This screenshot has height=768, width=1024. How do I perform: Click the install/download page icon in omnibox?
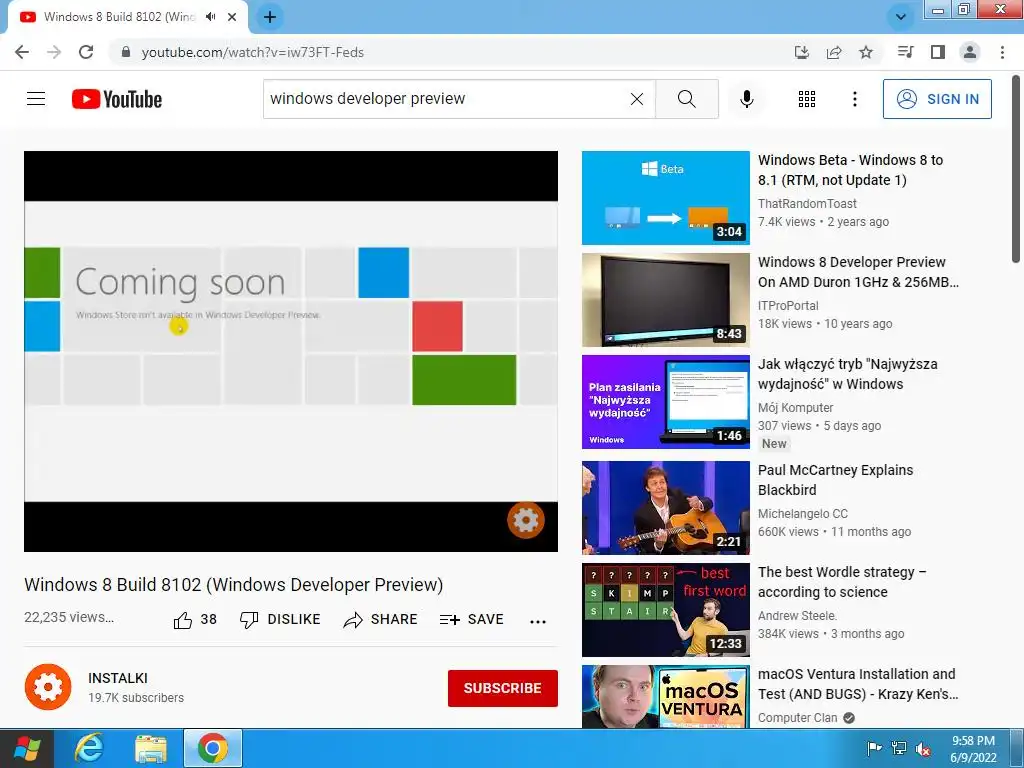802,52
